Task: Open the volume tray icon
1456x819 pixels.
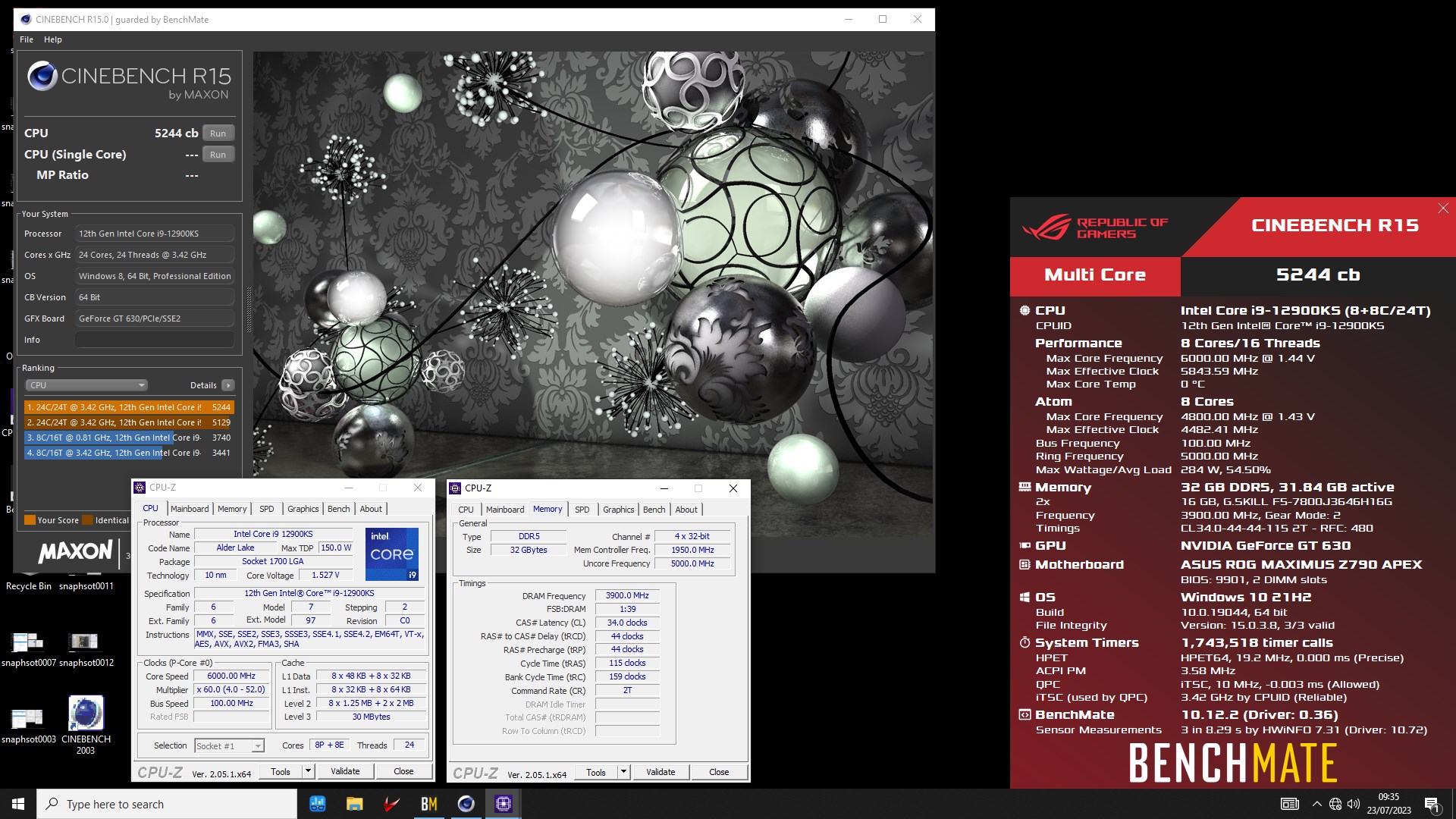Action: (x=1354, y=804)
